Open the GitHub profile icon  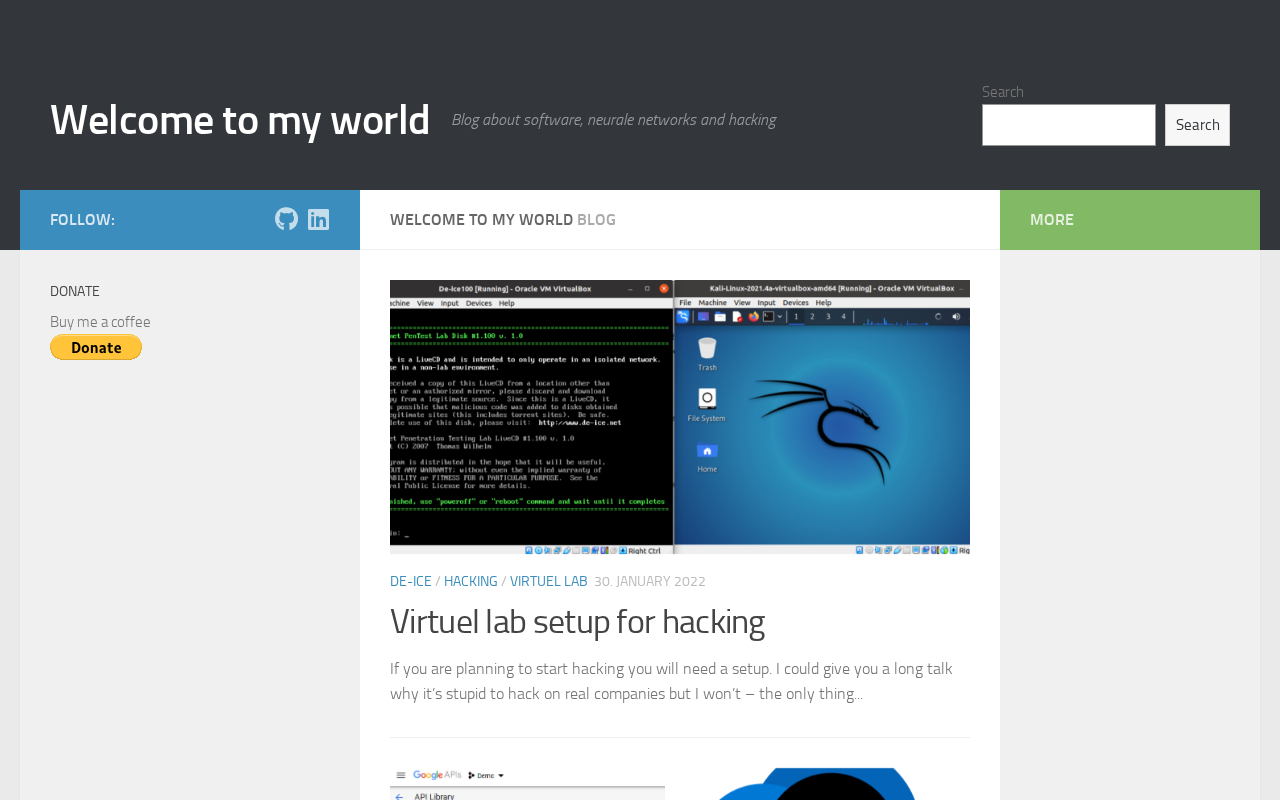coord(286,219)
